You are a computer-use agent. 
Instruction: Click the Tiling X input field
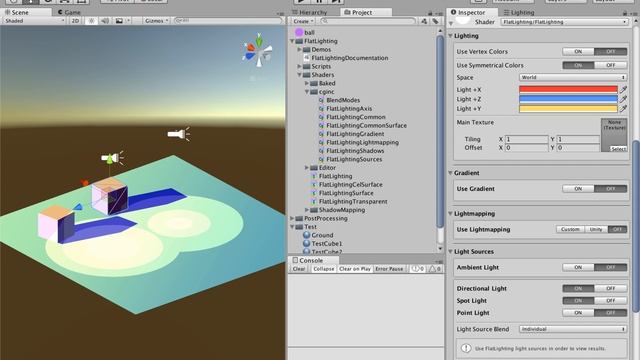coord(526,139)
